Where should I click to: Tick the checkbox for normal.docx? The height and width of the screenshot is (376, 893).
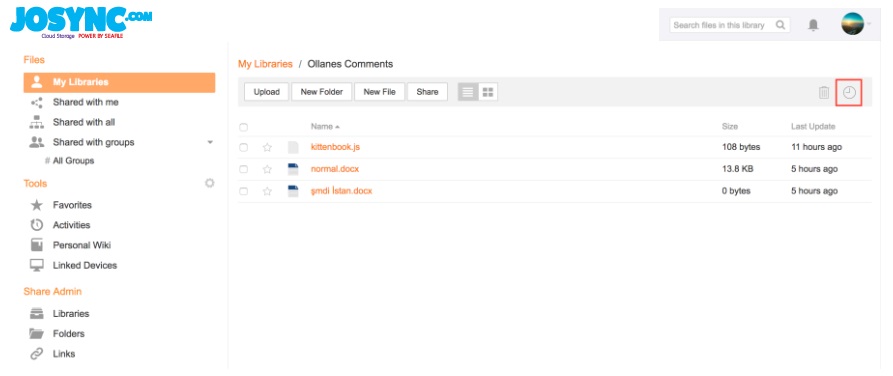[x=243, y=169]
